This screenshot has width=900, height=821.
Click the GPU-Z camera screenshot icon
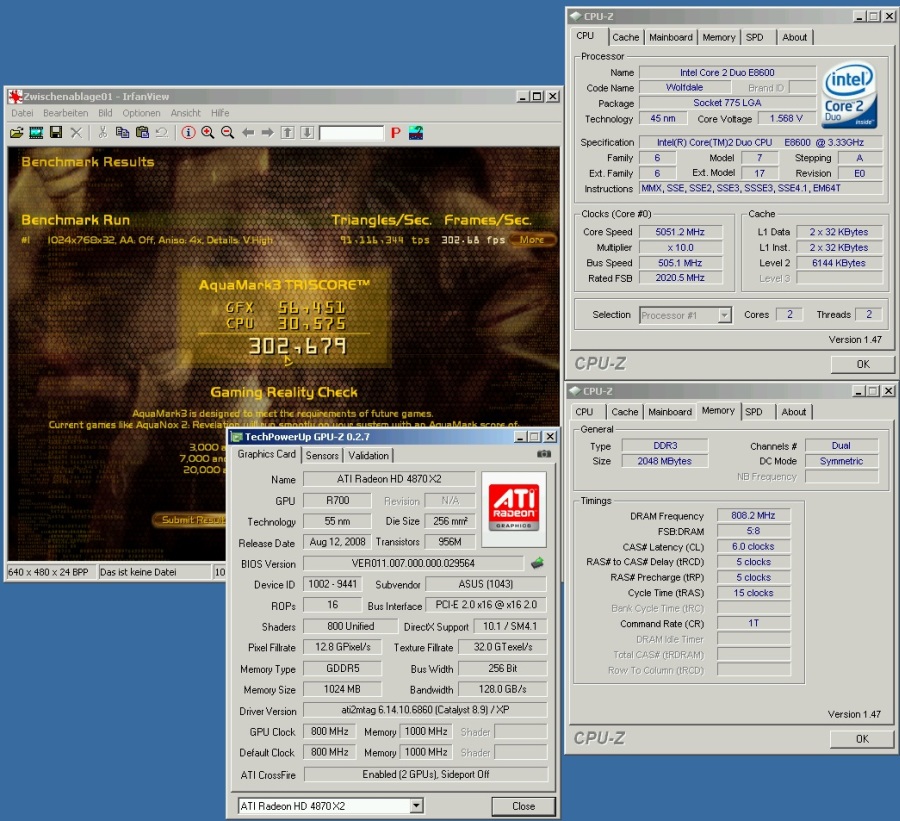544,454
